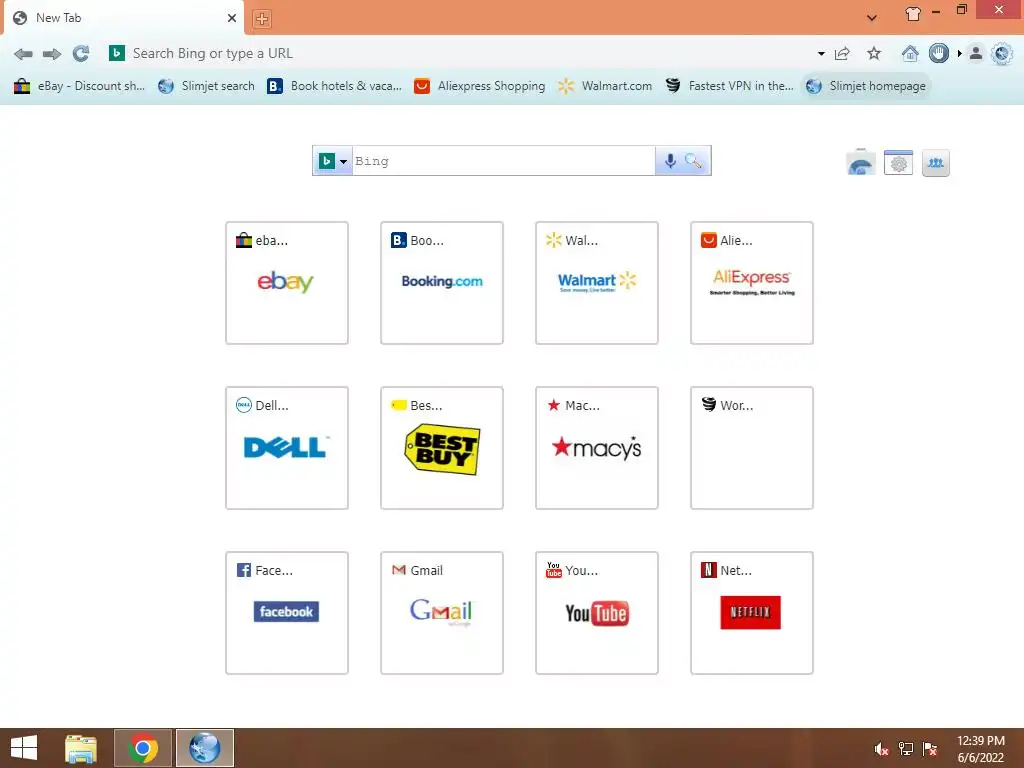Open the Walmart speed dial tile

pyautogui.click(x=597, y=283)
